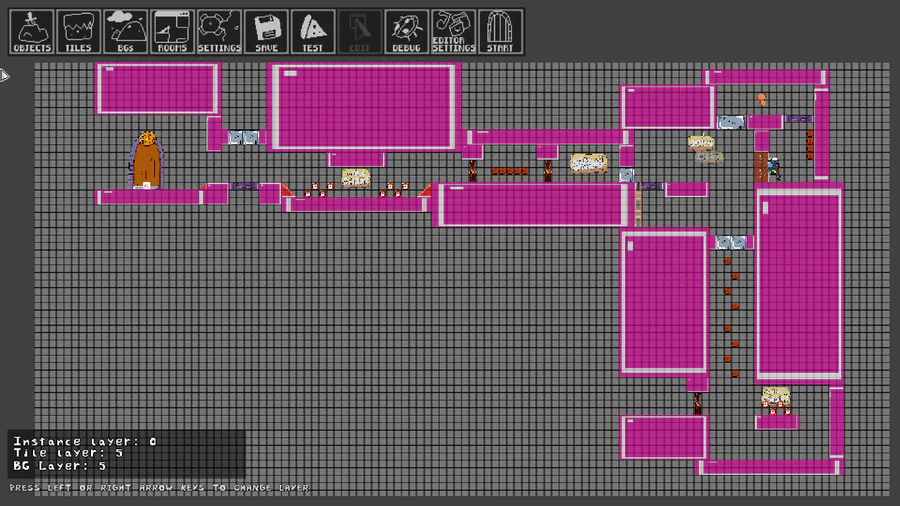
Task: Select the sign between the mushroom groups
Action: (x=356, y=177)
